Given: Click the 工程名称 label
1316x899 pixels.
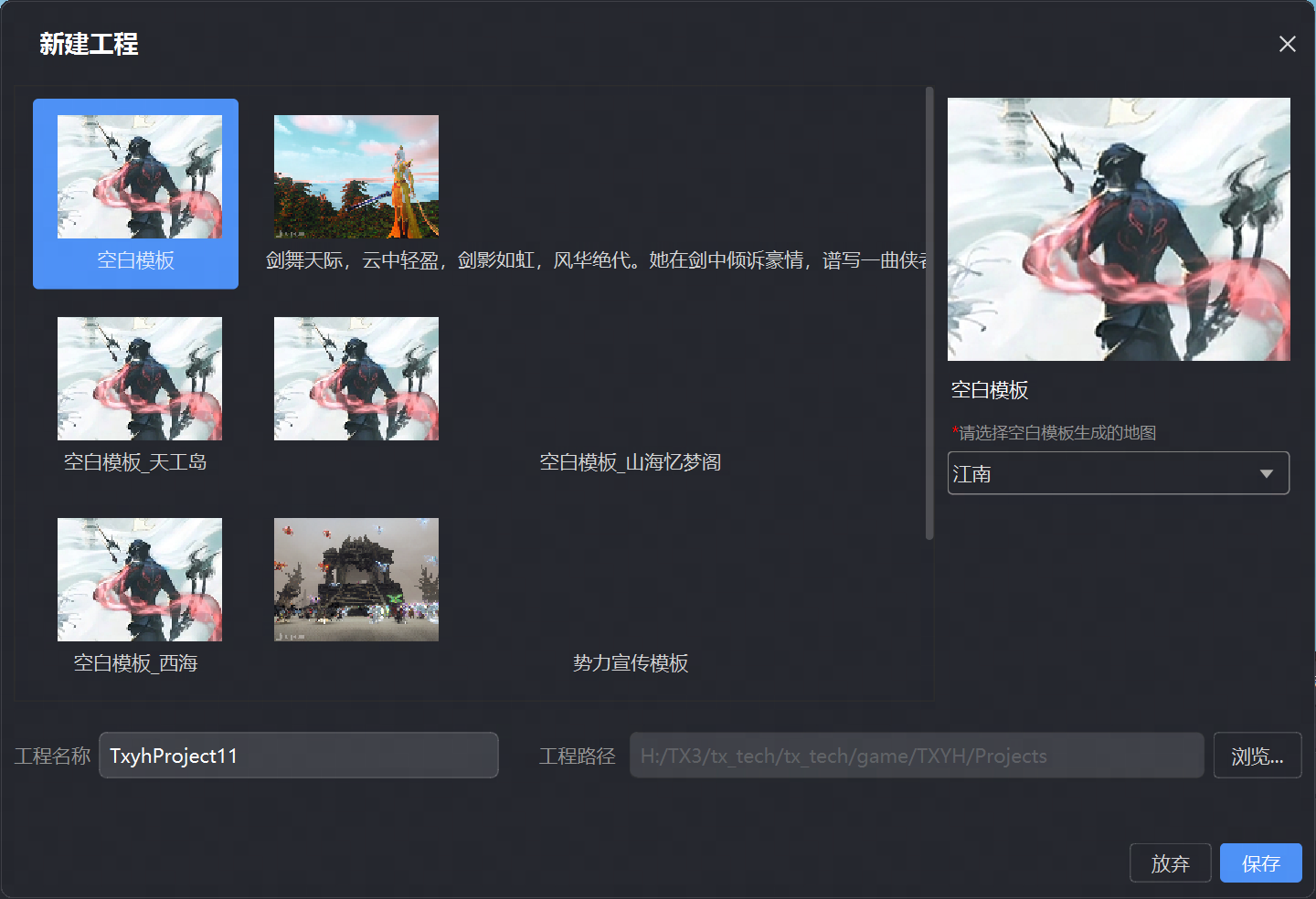Looking at the screenshot, I should (x=52, y=756).
